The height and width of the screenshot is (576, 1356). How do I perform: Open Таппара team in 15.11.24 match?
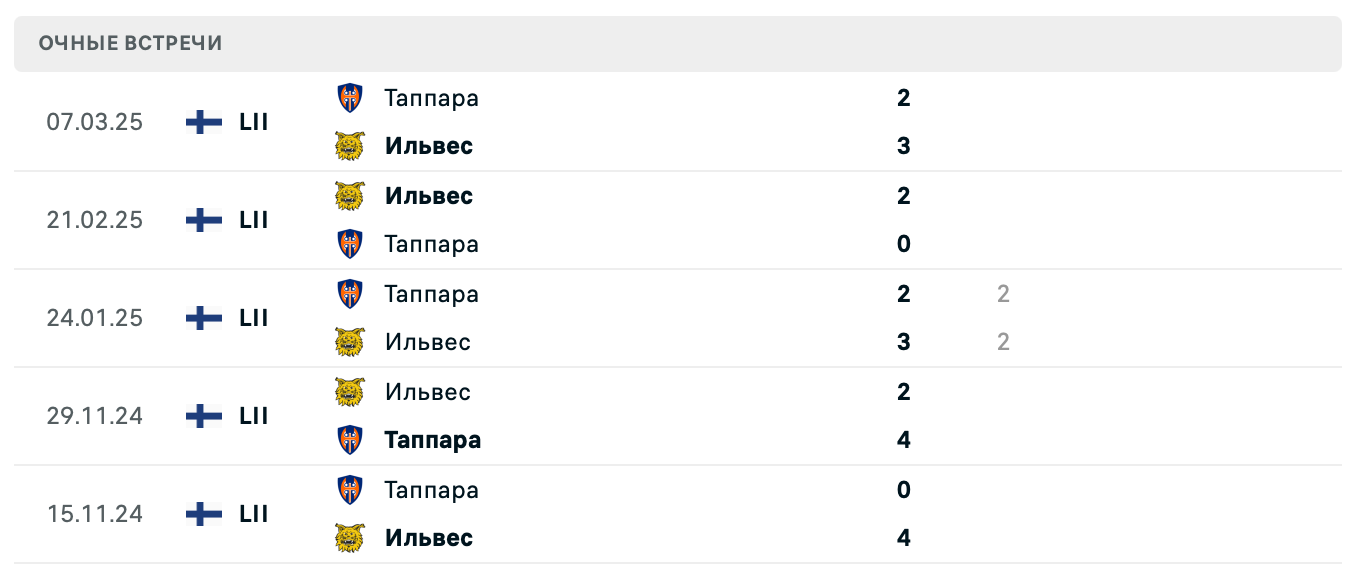(431, 490)
